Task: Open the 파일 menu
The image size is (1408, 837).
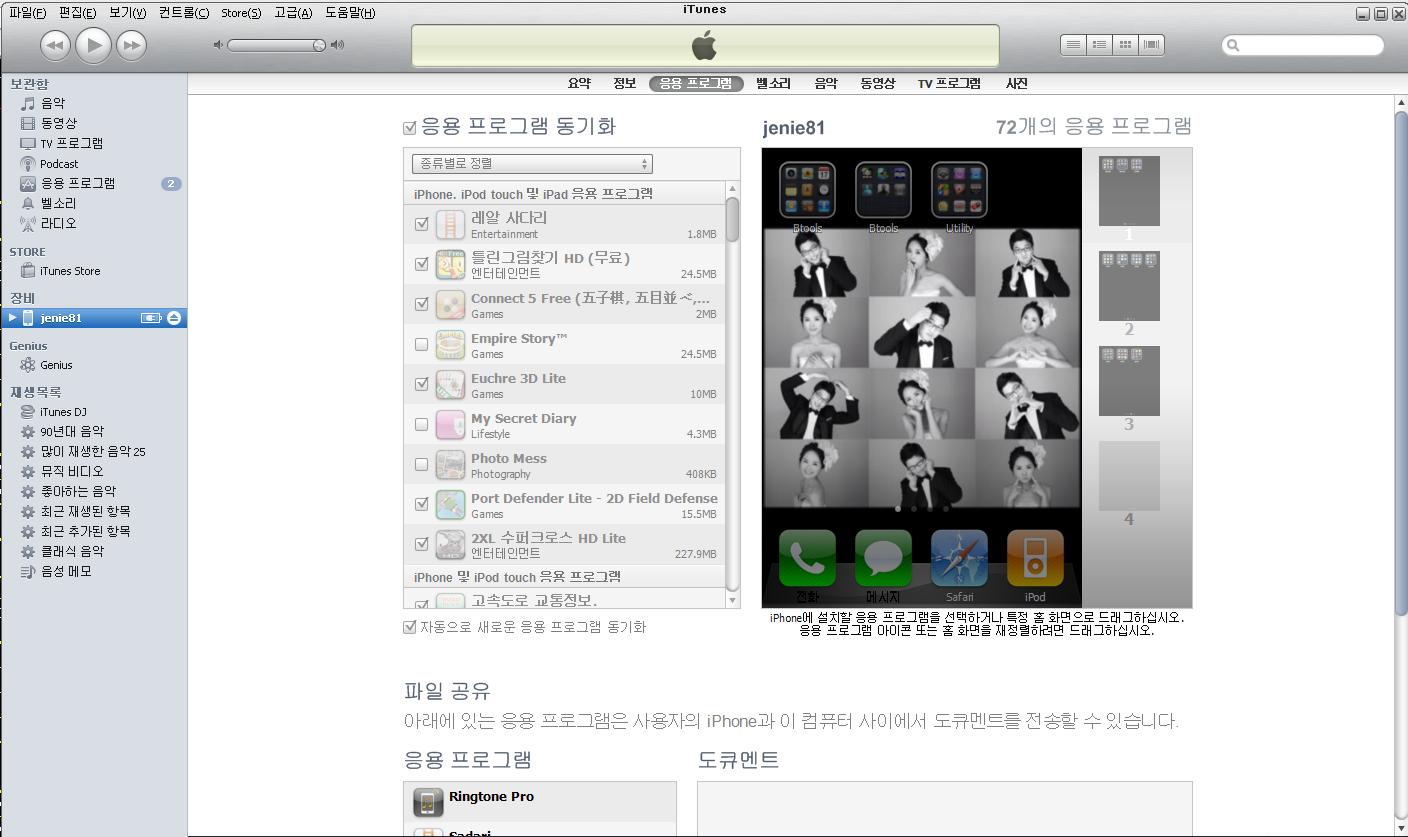Action: [x=27, y=13]
